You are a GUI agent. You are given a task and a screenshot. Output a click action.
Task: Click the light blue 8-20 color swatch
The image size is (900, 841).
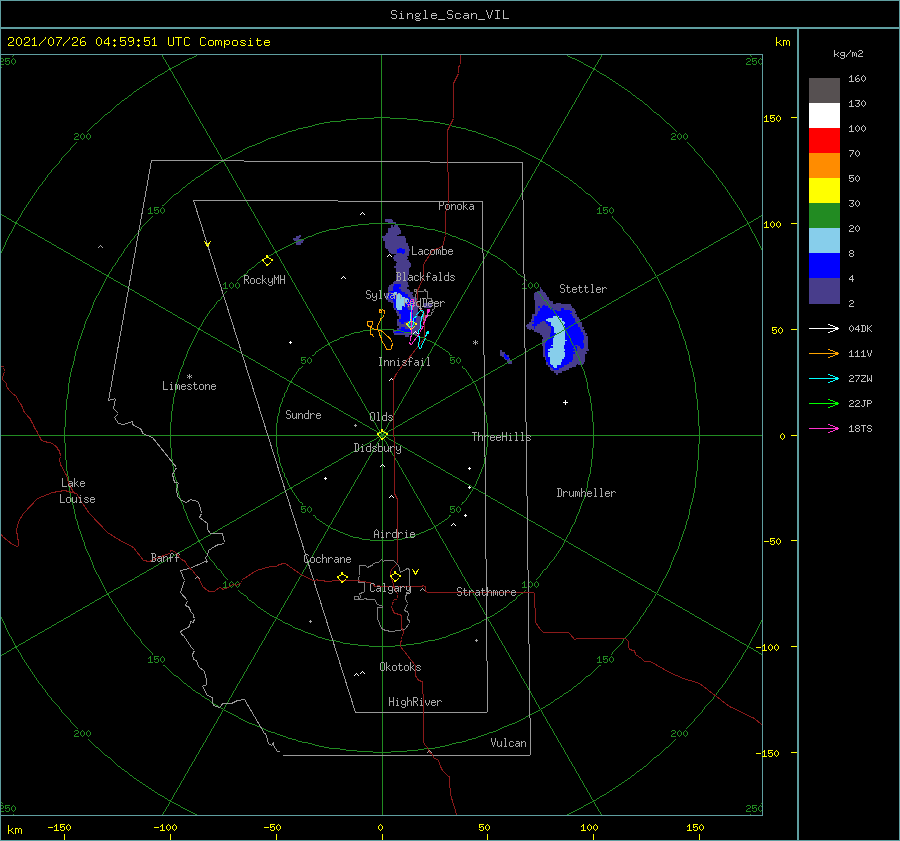[824, 241]
